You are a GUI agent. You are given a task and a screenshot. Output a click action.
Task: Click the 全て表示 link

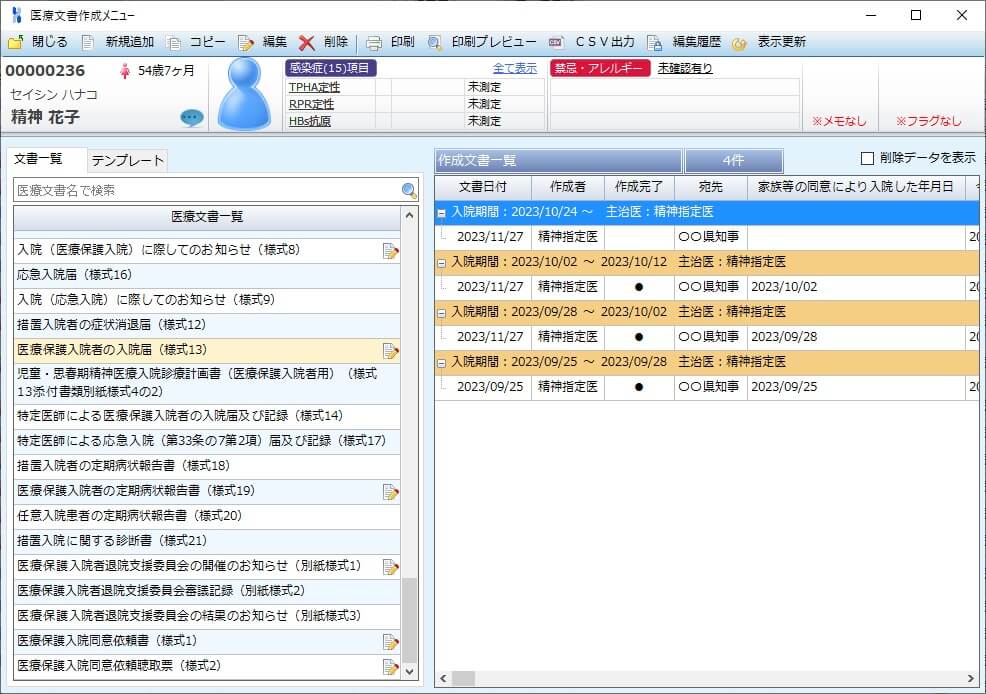tap(513, 66)
